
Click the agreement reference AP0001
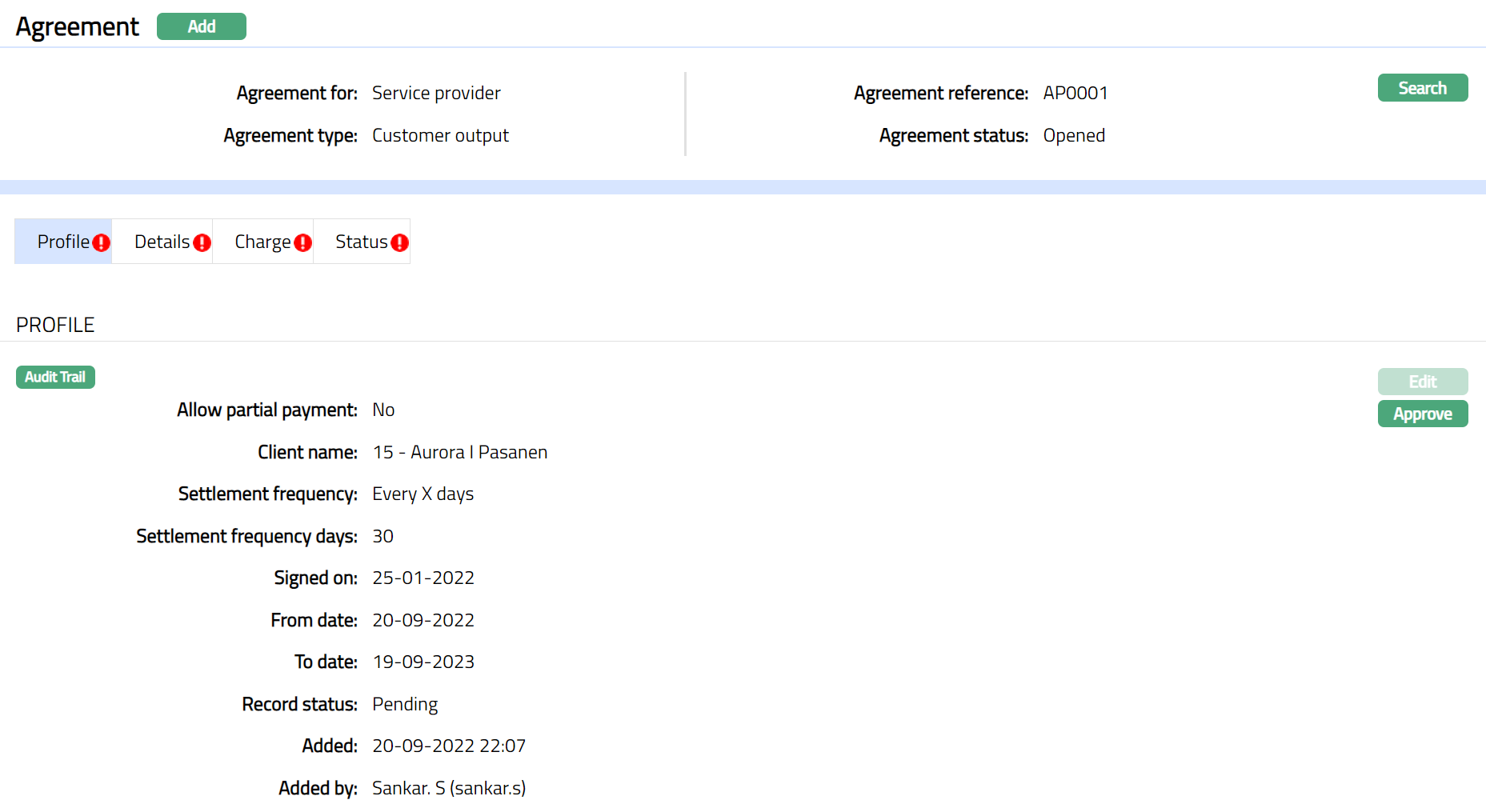[x=1075, y=93]
